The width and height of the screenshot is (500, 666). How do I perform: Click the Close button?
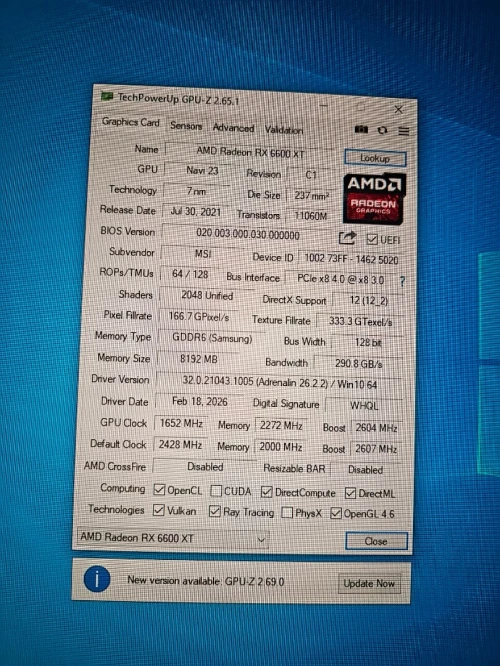[x=376, y=541]
